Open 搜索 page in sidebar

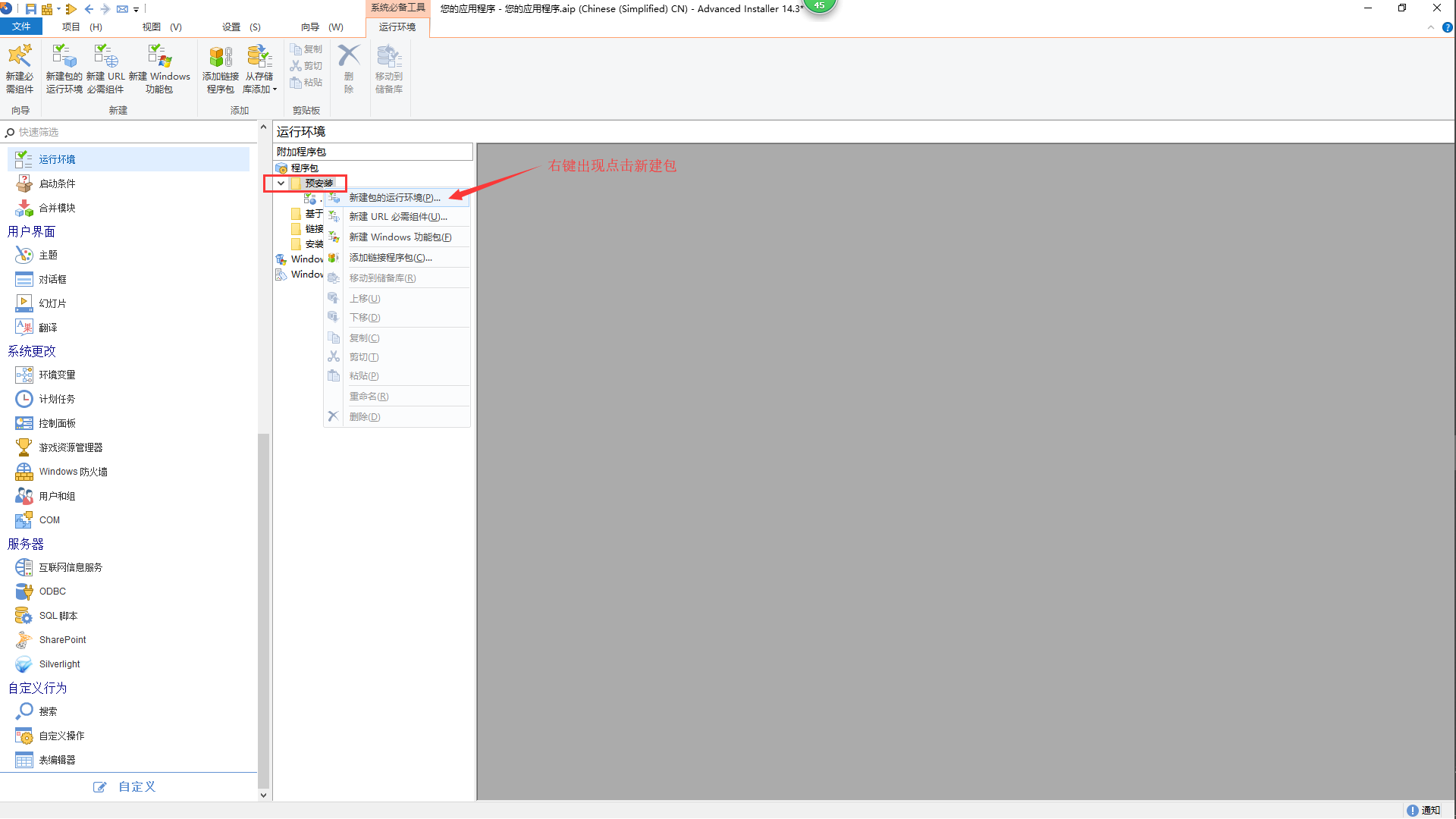click(48, 711)
